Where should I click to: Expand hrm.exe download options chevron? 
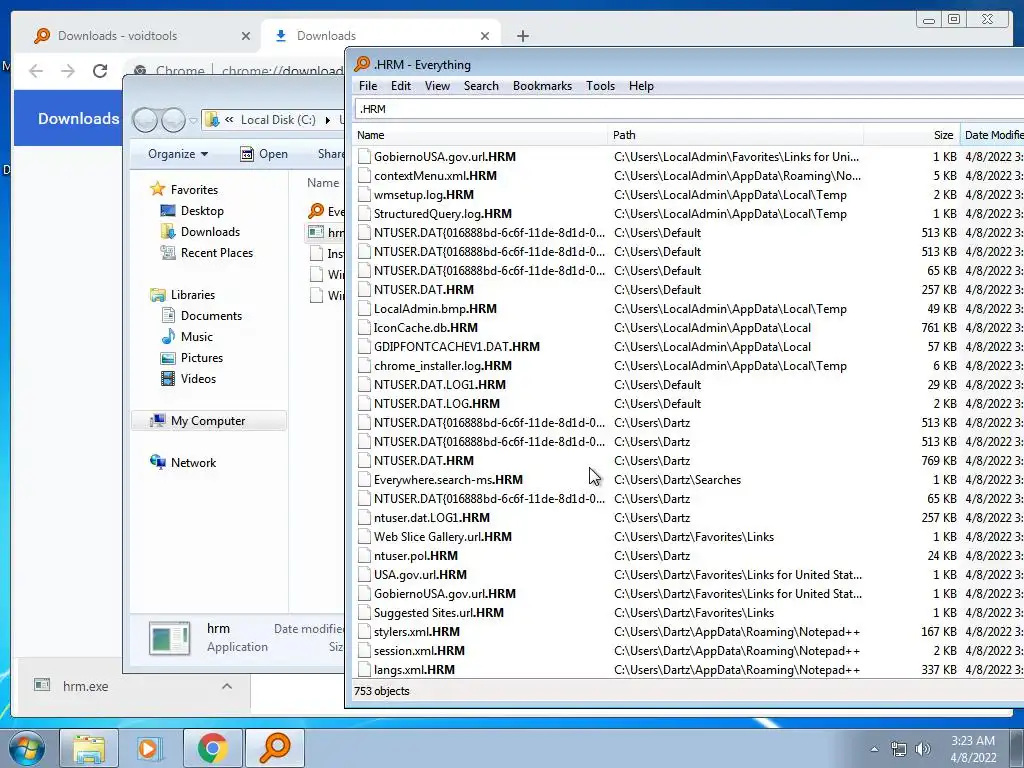click(x=227, y=686)
